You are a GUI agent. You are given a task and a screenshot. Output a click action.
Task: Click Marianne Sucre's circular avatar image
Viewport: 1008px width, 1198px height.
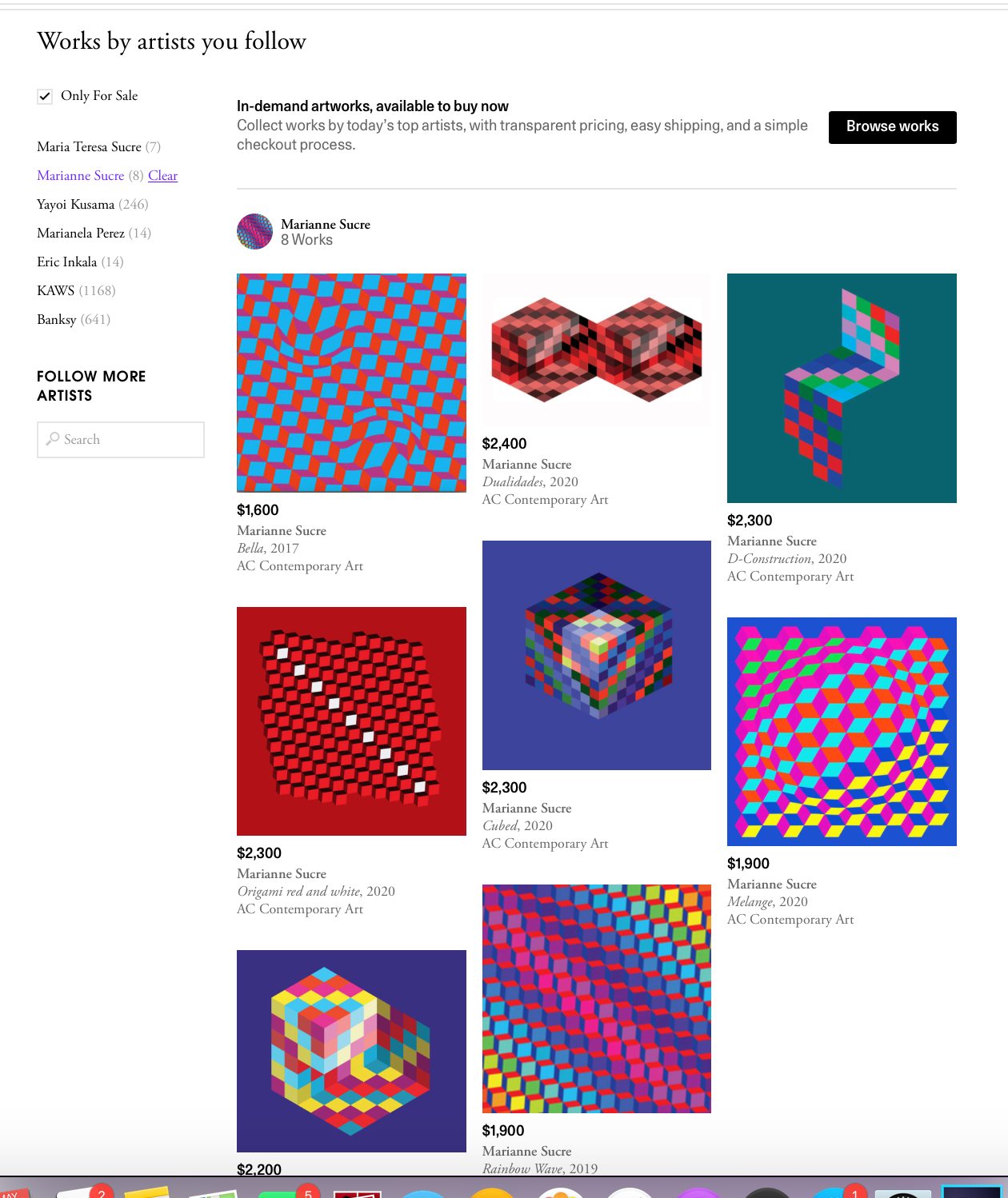[x=254, y=232]
